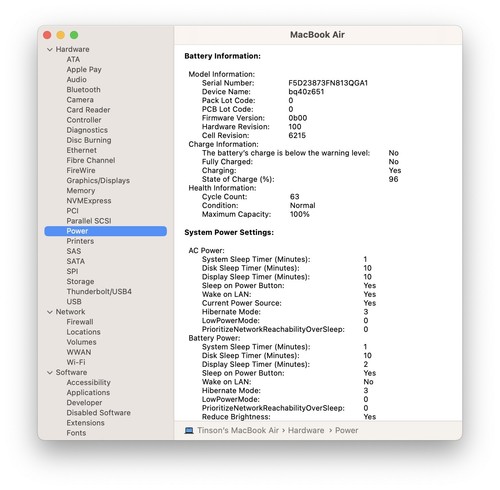This screenshot has width=500, height=490.
Task: Select Fonts under Software
Action: [76, 433]
